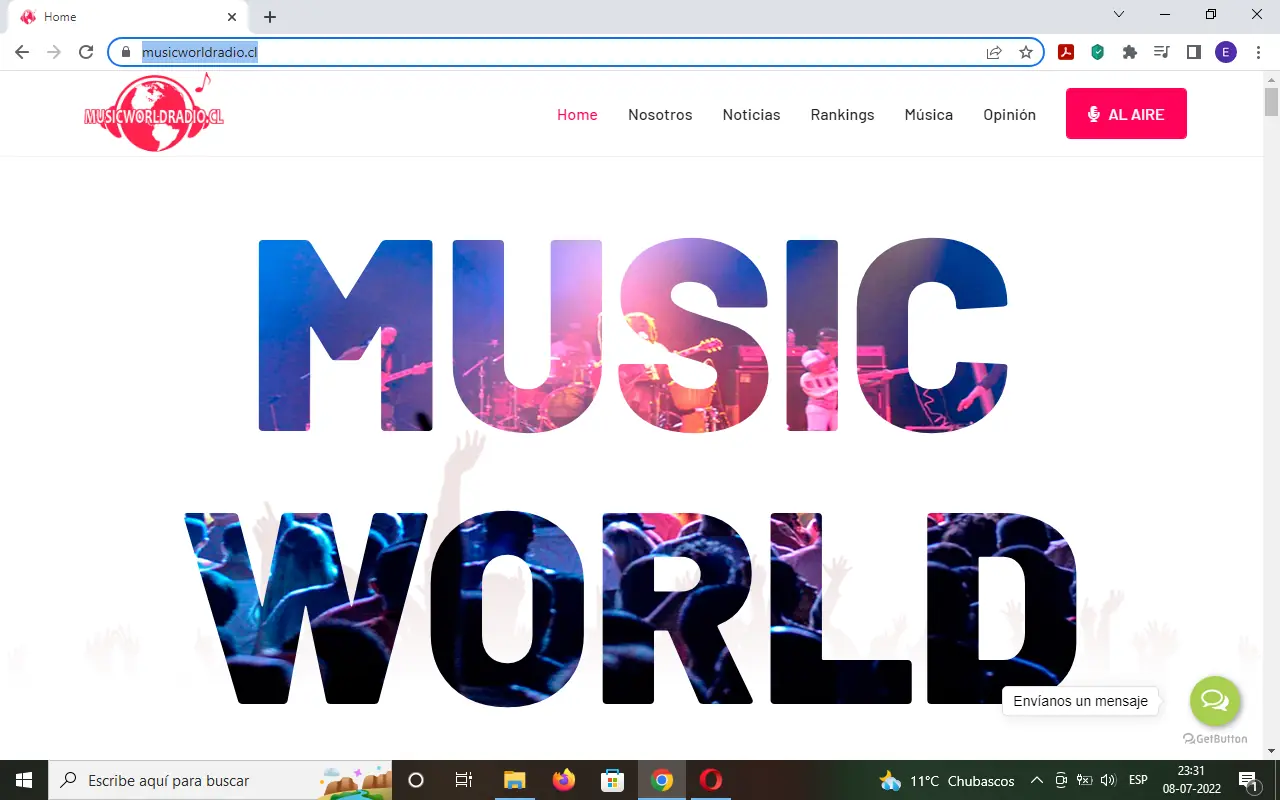
Task: Open the Rankings menu item
Action: pyautogui.click(x=842, y=115)
